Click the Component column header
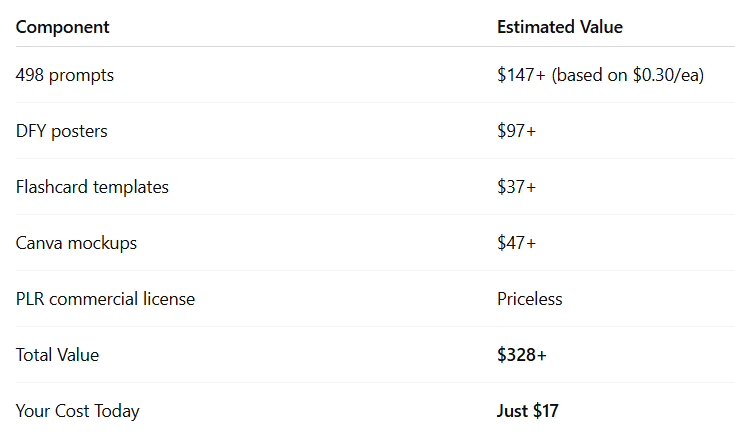The width and height of the screenshot is (735, 438). coord(62,27)
